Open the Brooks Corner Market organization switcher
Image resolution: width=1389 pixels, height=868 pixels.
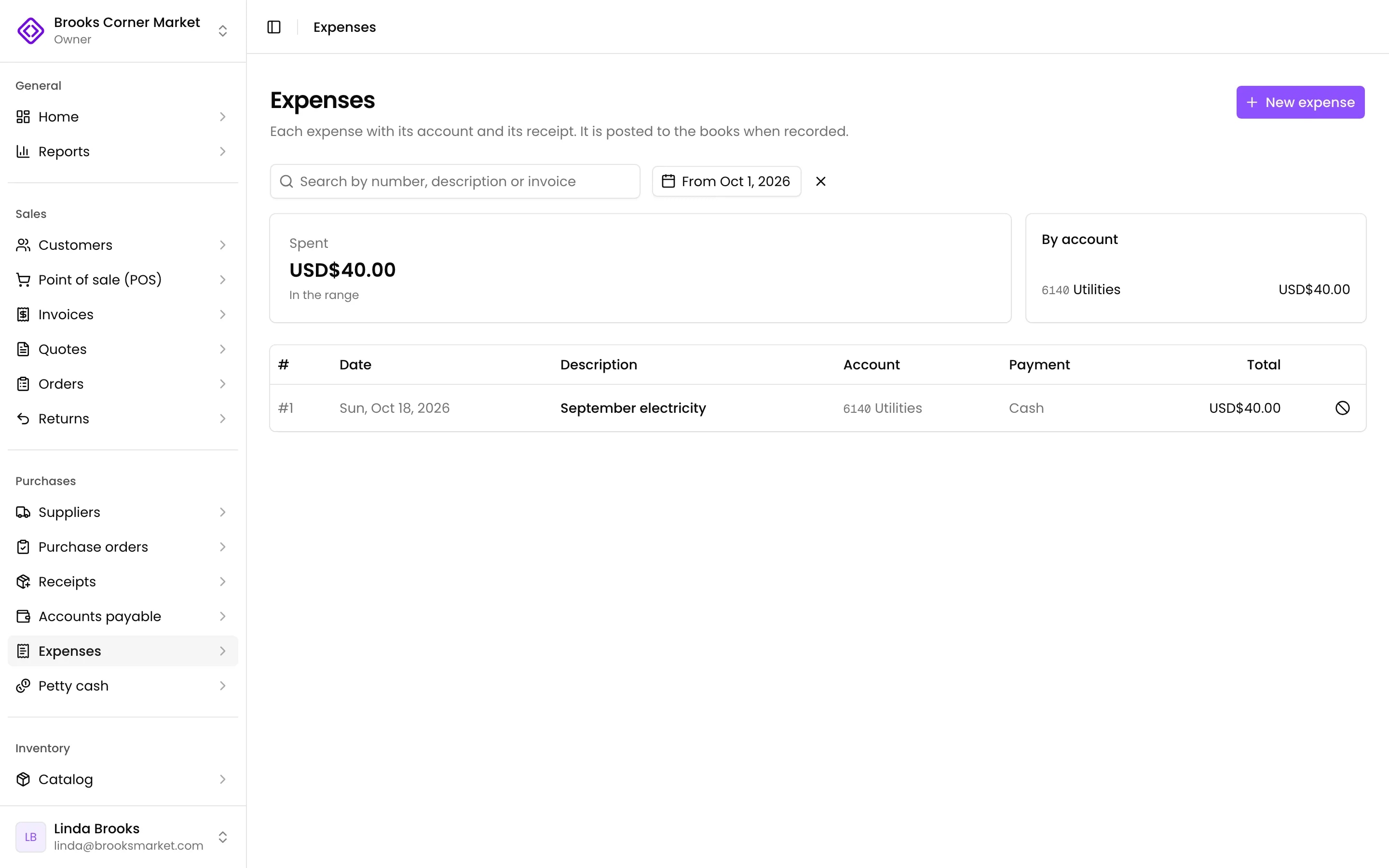click(123, 30)
